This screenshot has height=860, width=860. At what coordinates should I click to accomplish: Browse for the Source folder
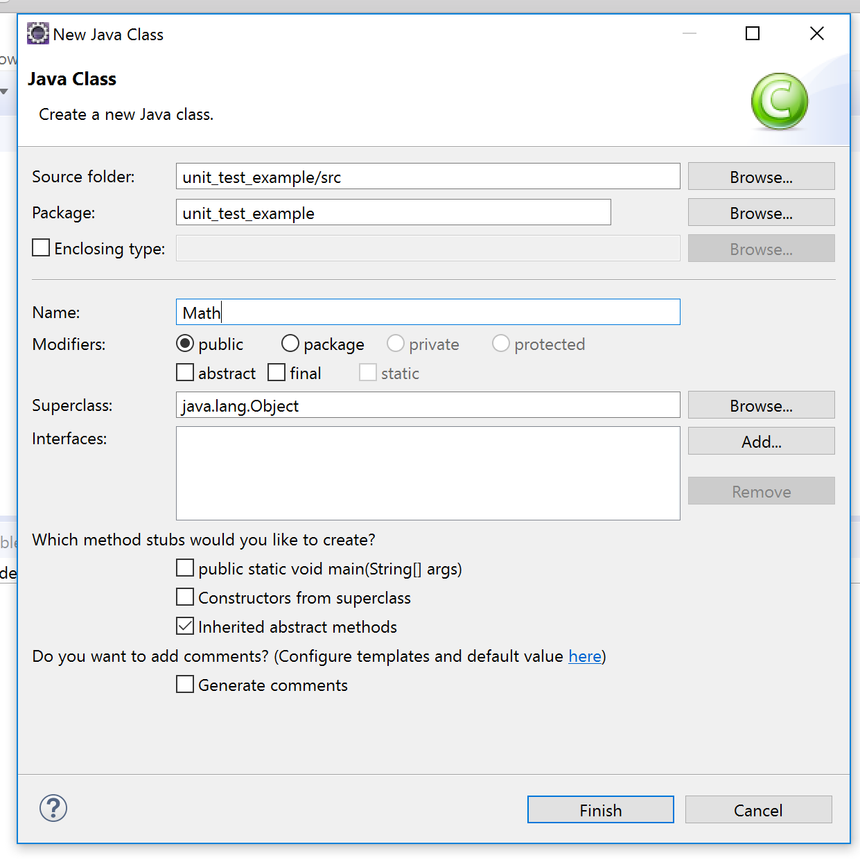(x=760, y=177)
